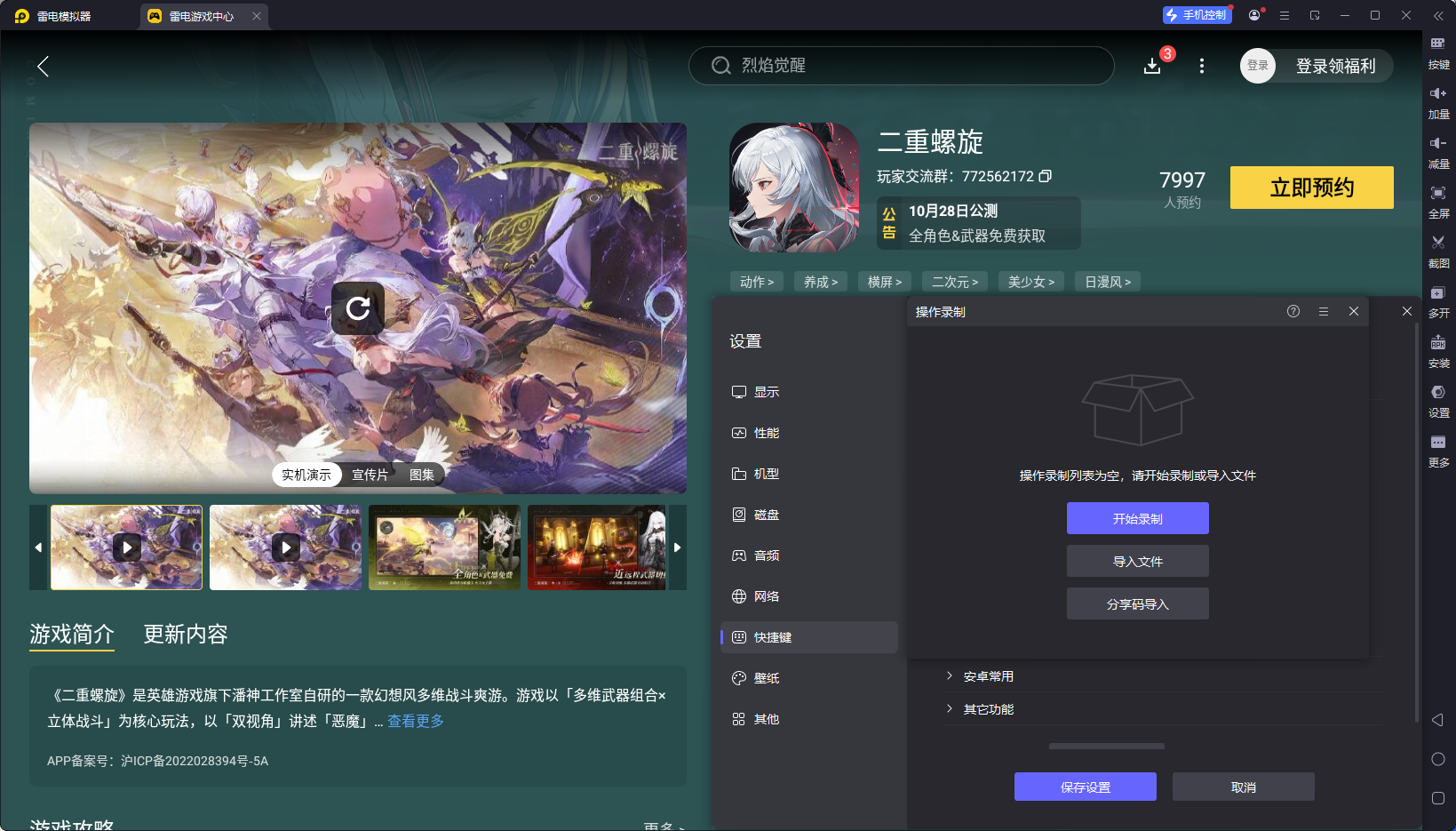The image size is (1456, 831).
Task: Expand the 安卓常用 shortcuts section
Action: [x=989, y=675]
